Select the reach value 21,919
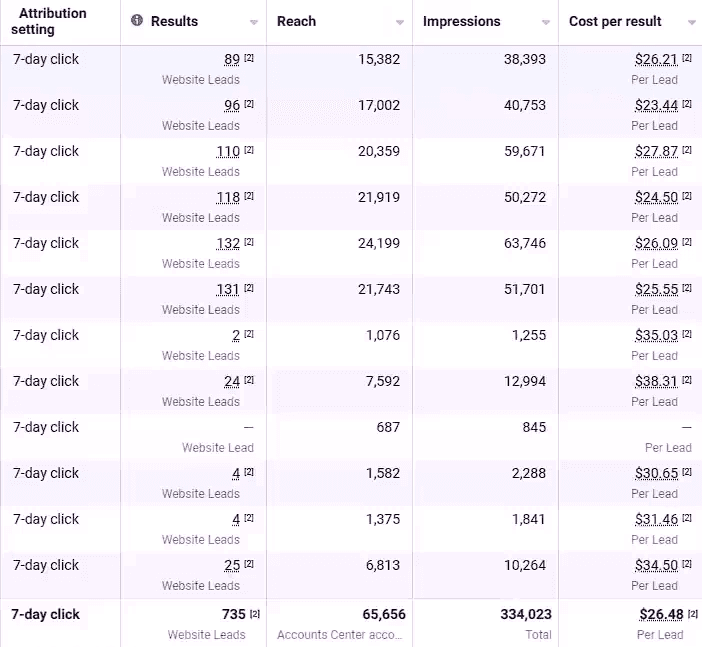Image resolution: width=702 pixels, height=647 pixels. pyautogui.click(x=379, y=197)
